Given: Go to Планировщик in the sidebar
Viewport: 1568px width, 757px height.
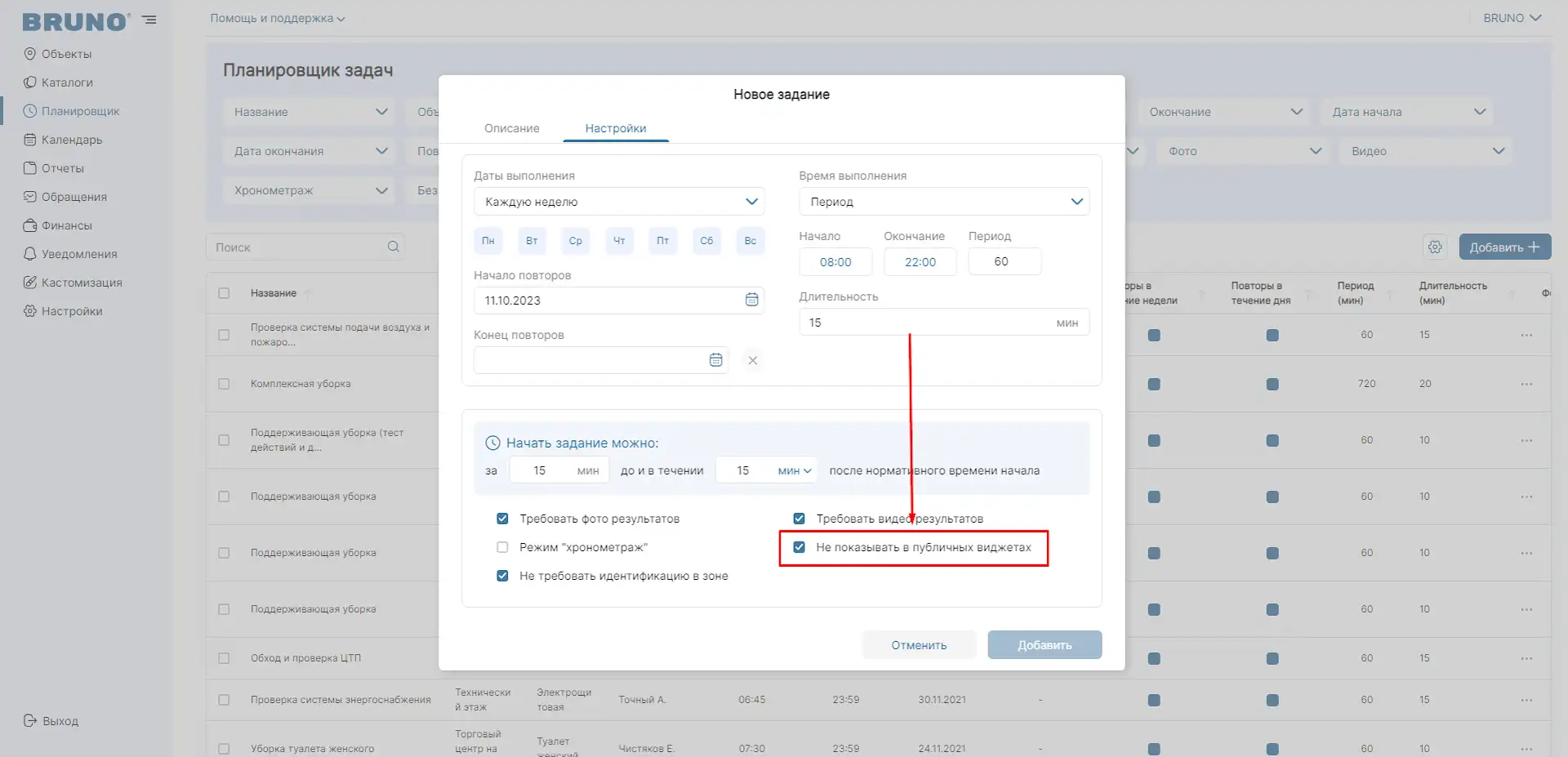Looking at the screenshot, I should (x=71, y=111).
